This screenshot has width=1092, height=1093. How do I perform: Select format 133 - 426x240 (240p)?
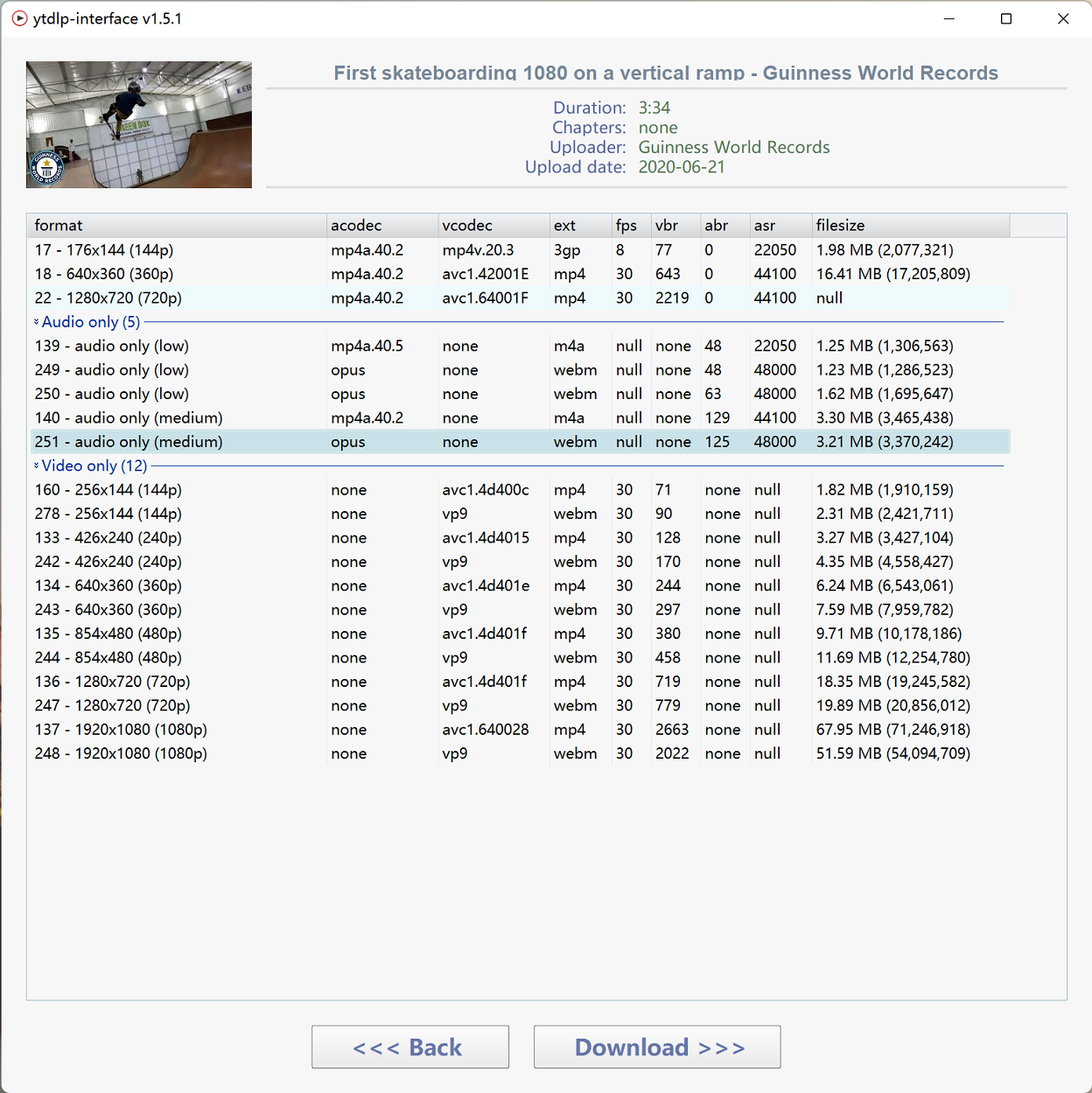(x=520, y=538)
